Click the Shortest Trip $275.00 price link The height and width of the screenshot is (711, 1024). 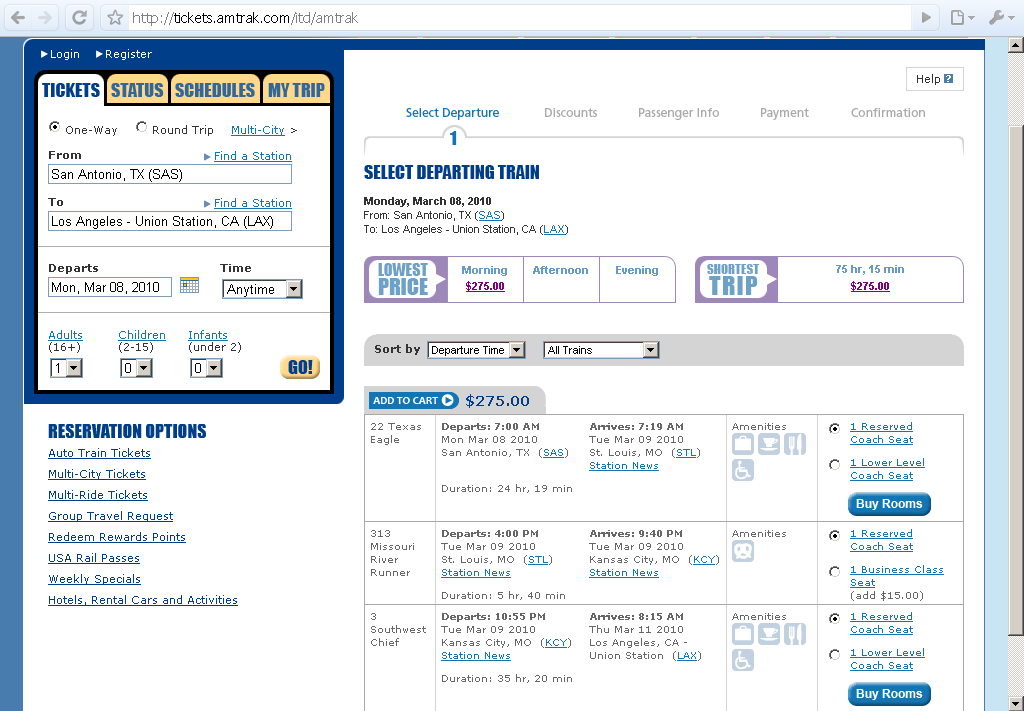(870, 286)
